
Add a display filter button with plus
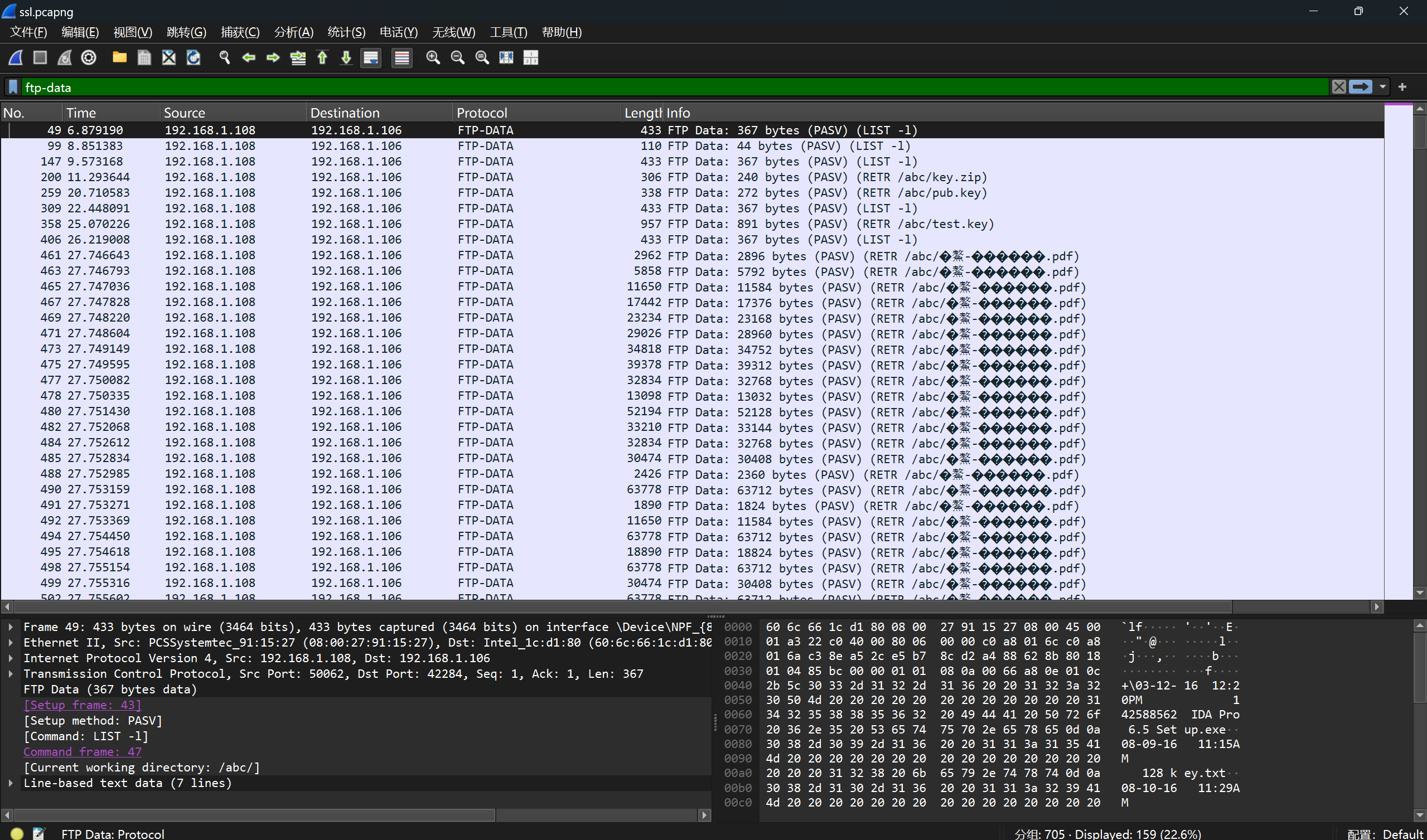click(1402, 87)
